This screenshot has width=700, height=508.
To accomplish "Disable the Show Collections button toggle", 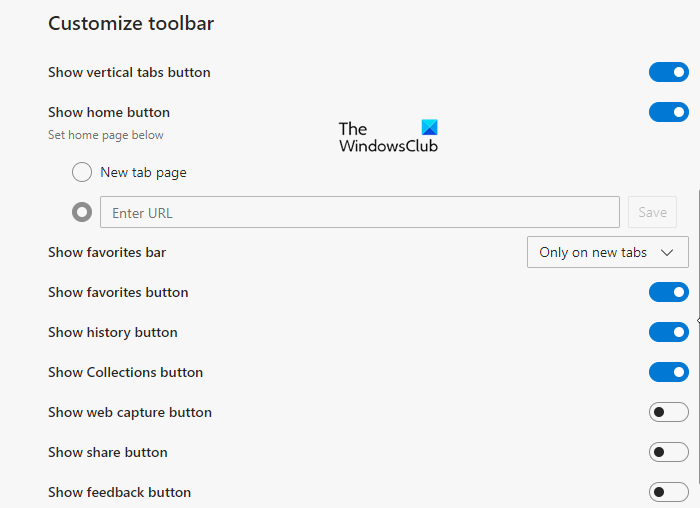I will point(668,372).
